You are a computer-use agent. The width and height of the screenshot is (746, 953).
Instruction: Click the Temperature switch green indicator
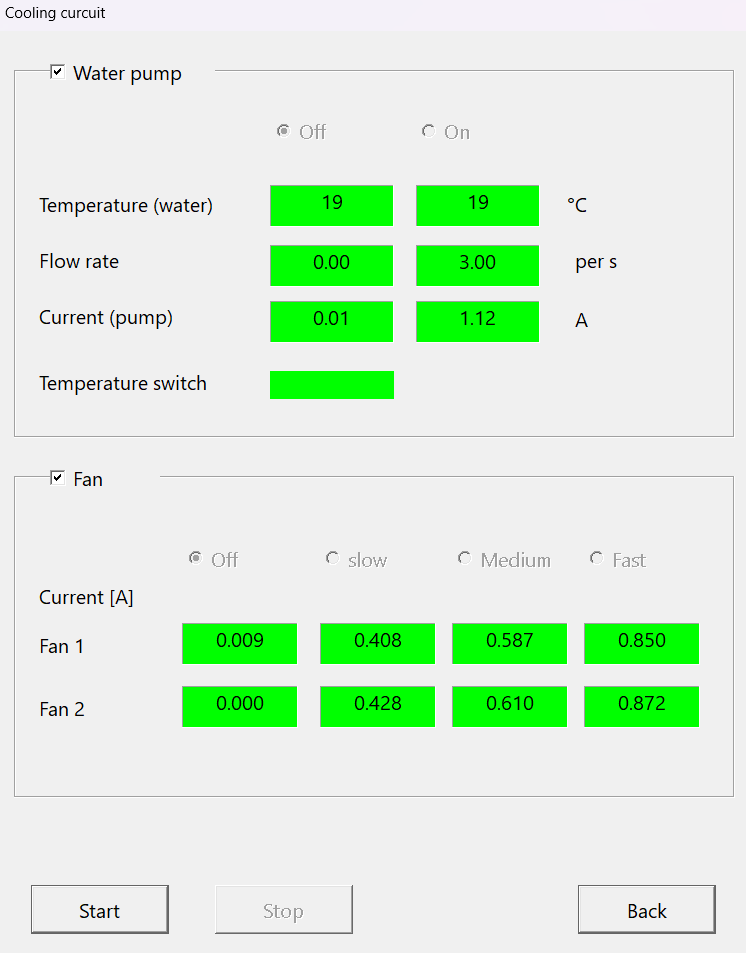point(332,385)
